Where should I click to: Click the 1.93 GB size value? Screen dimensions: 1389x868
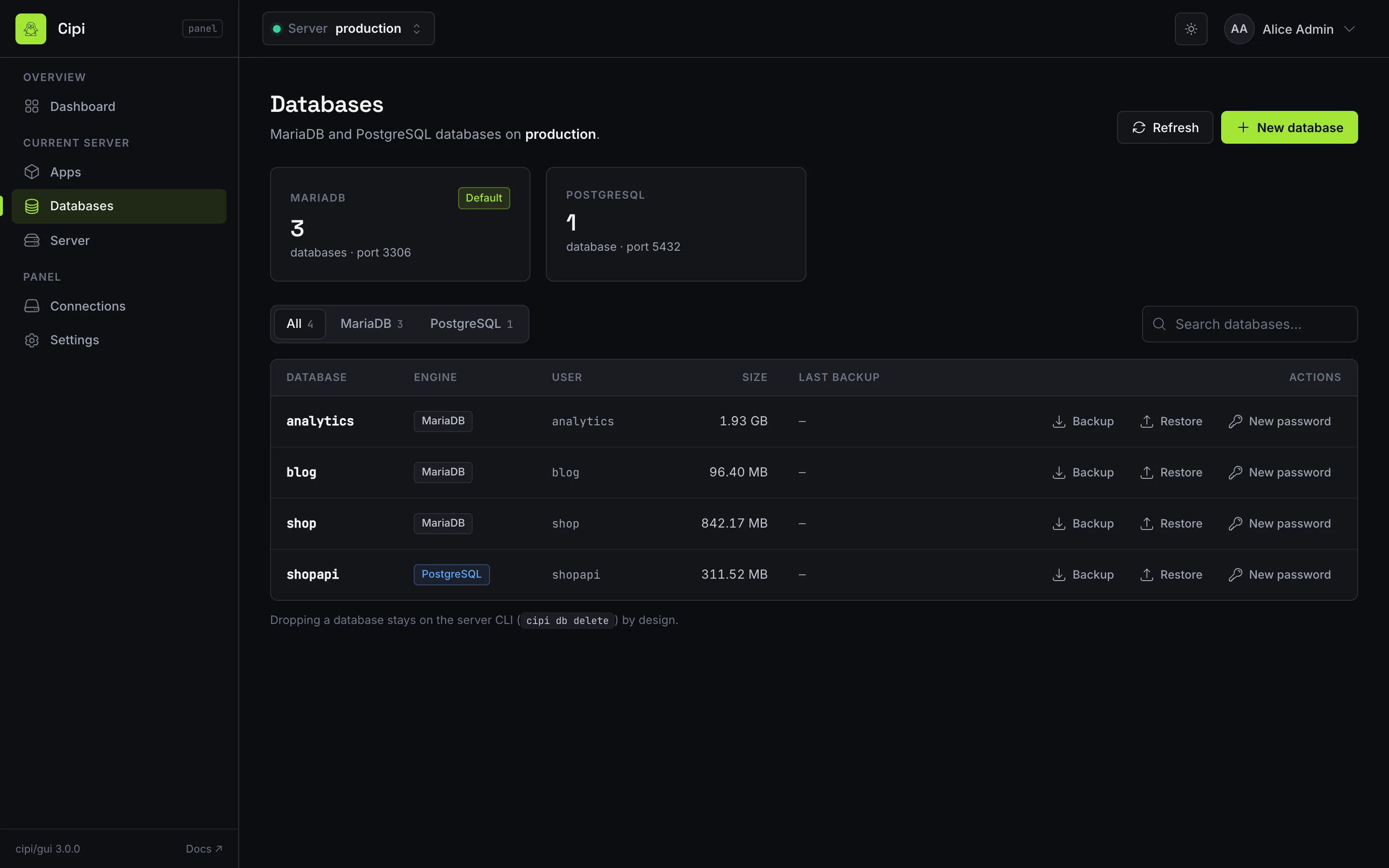click(743, 421)
